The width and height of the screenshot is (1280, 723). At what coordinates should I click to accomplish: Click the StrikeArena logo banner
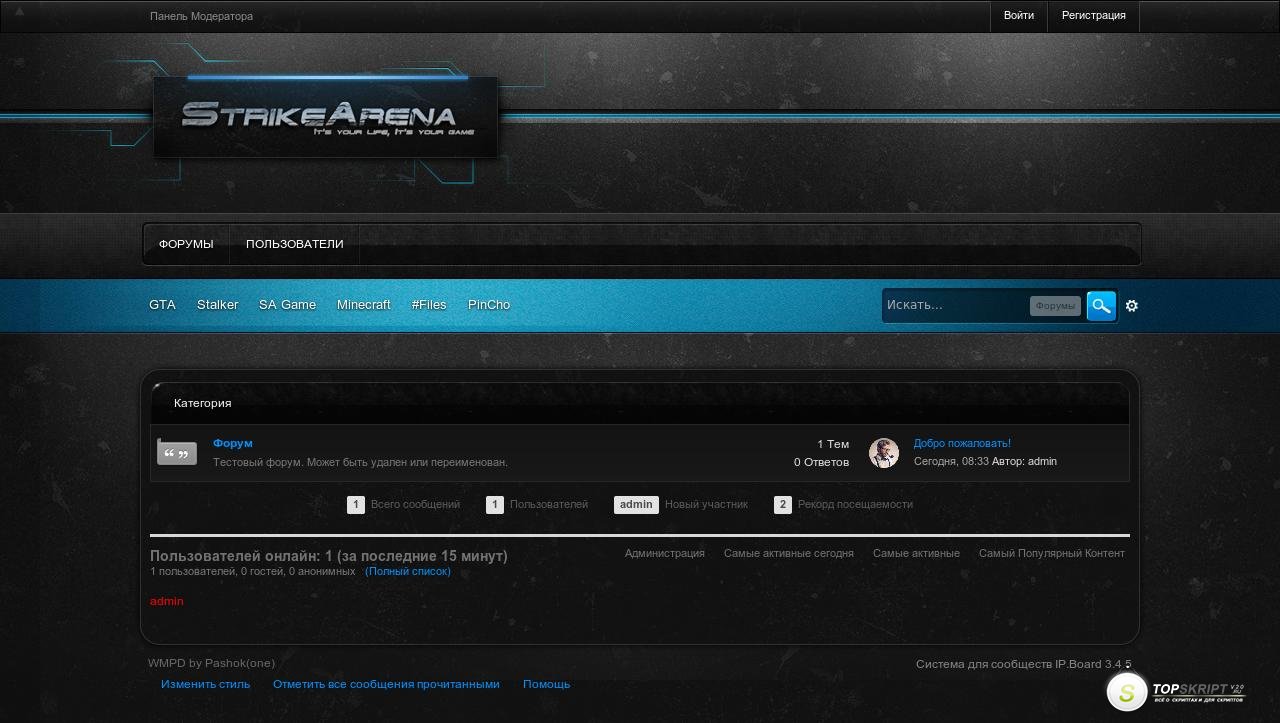326,117
